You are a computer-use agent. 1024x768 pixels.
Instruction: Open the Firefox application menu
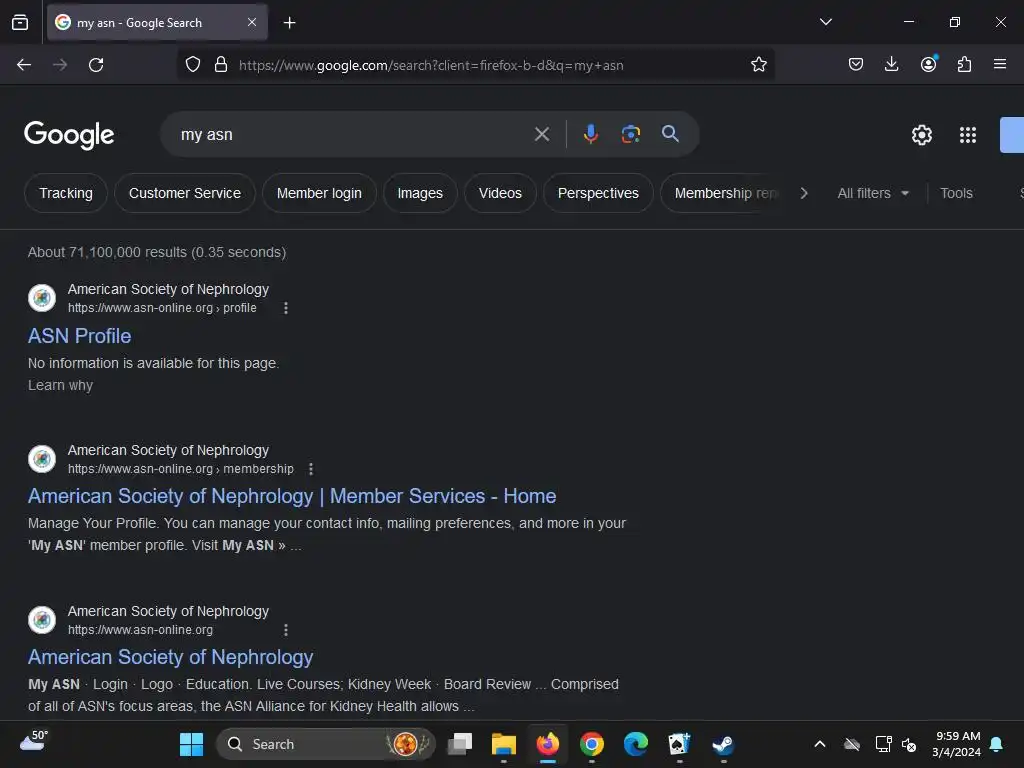[x=1000, y=64]
